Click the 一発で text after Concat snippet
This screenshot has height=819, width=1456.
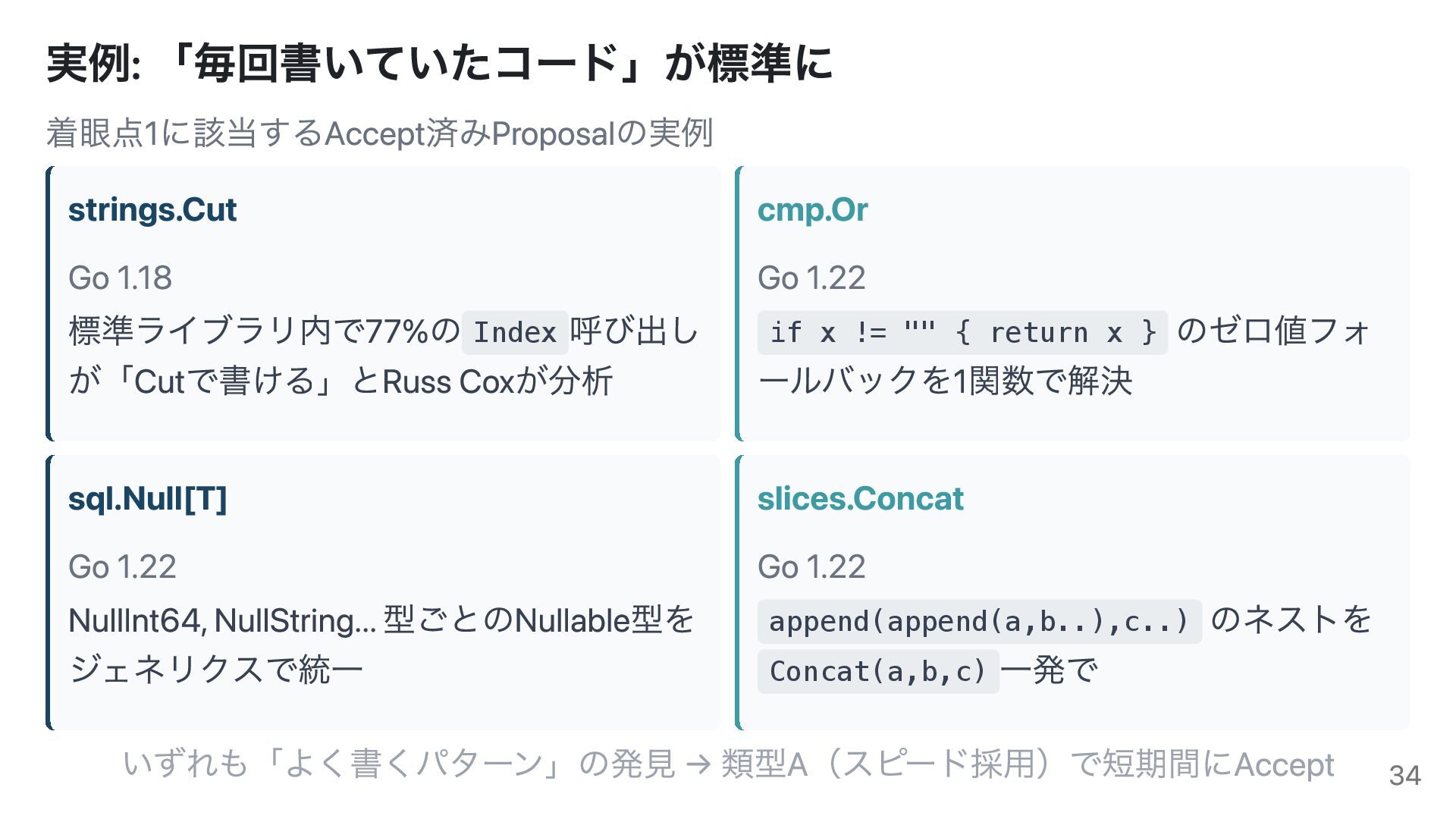pos(1050,671)
